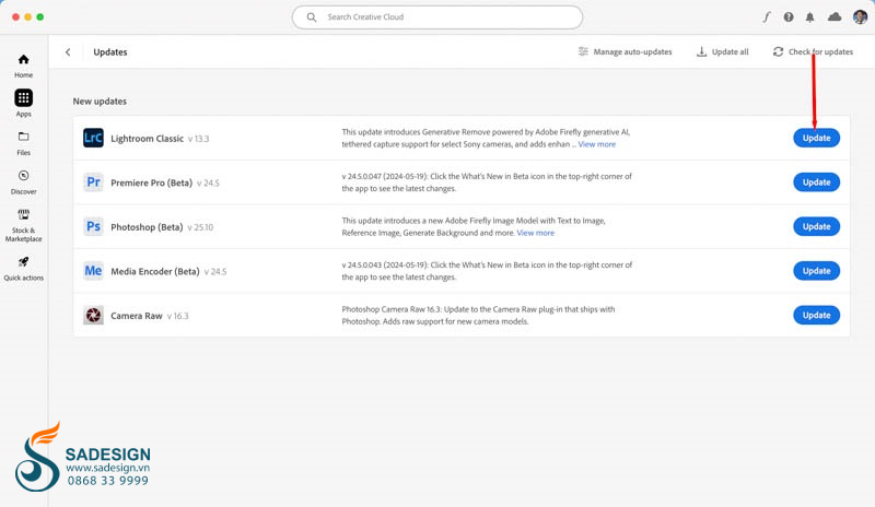
Task: Click the fonts icon in top bar
Action: (767, 17)
